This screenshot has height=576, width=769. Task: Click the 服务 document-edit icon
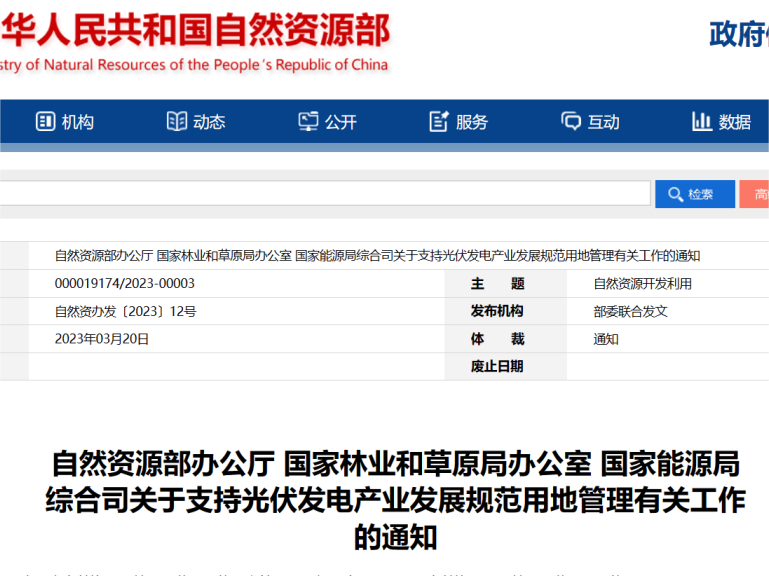click(x=439, y=121)
